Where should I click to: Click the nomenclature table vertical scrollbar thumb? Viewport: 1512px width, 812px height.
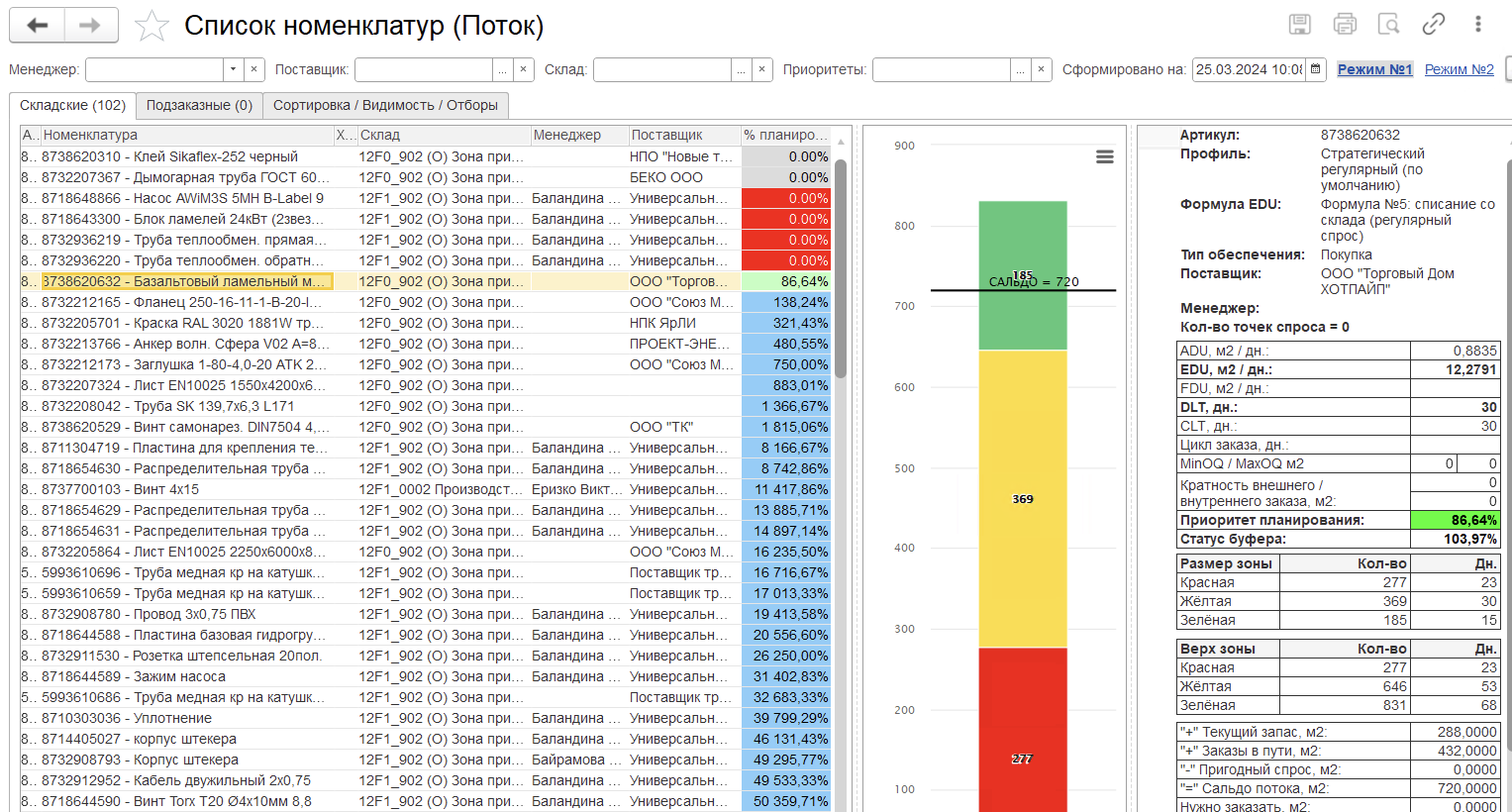pyautogui.click(x=841, y=269)
